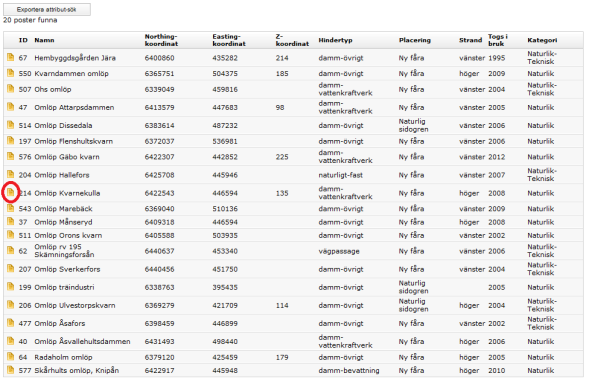589x382 pixels.
Task: Open document icon for Kvarndammen omlöp
Action: [11, 73]
